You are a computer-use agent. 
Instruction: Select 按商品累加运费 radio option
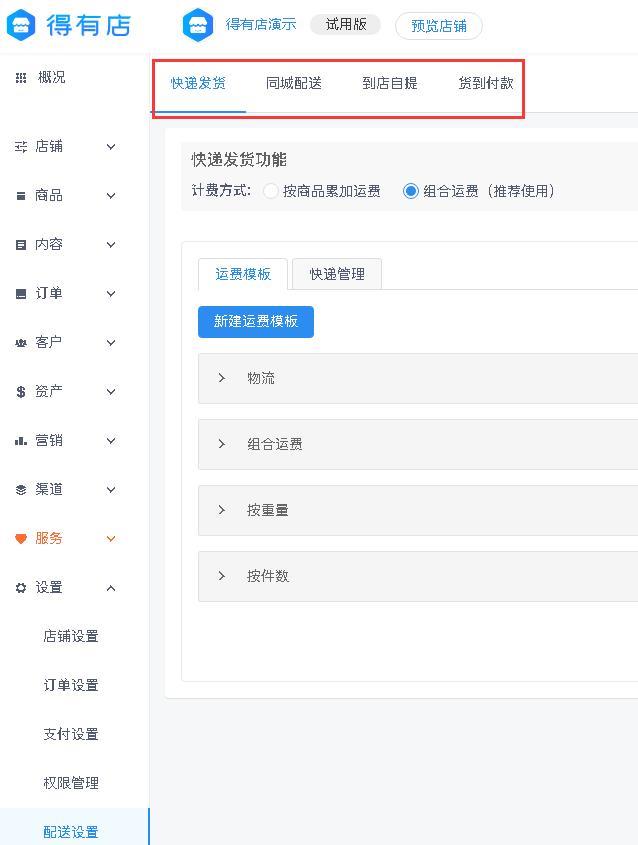[x=271, y=191]
